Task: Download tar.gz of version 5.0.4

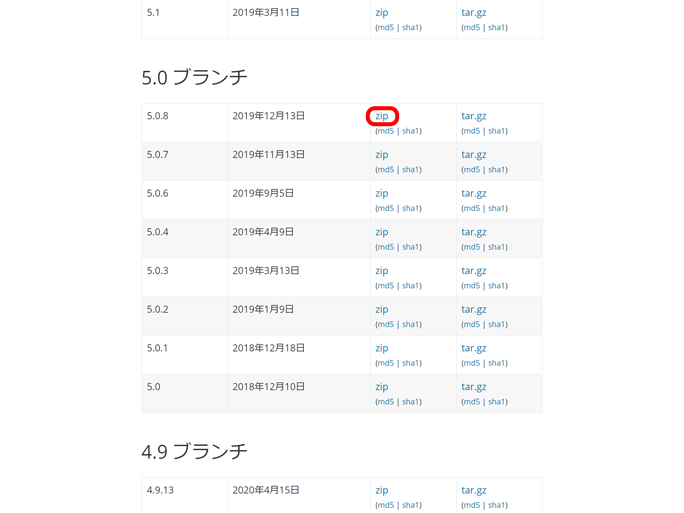Action: click(x=474, y=233)
